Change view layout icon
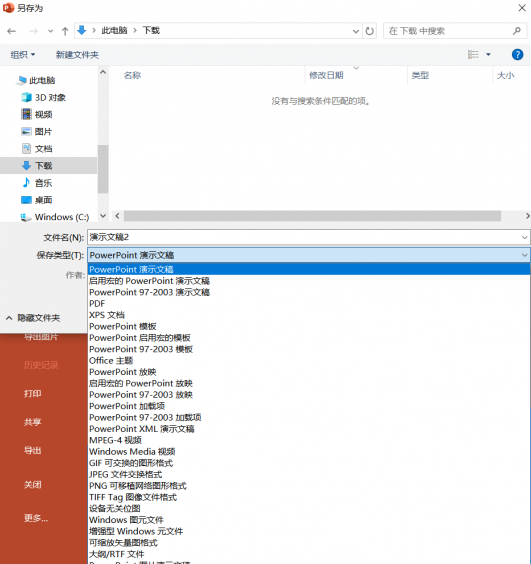The width and height of the screenshot is (531, 564). pyautogui.click(x=473, y=55)
